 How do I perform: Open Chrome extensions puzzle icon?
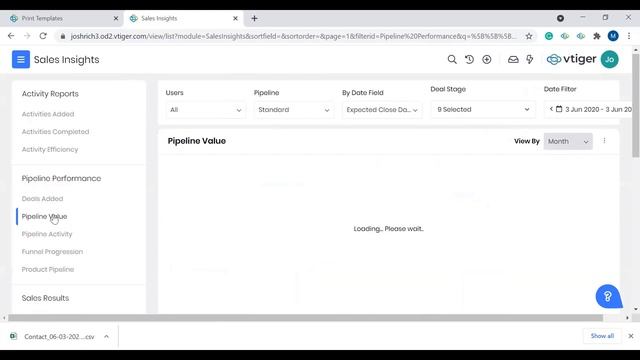point(597,36)
